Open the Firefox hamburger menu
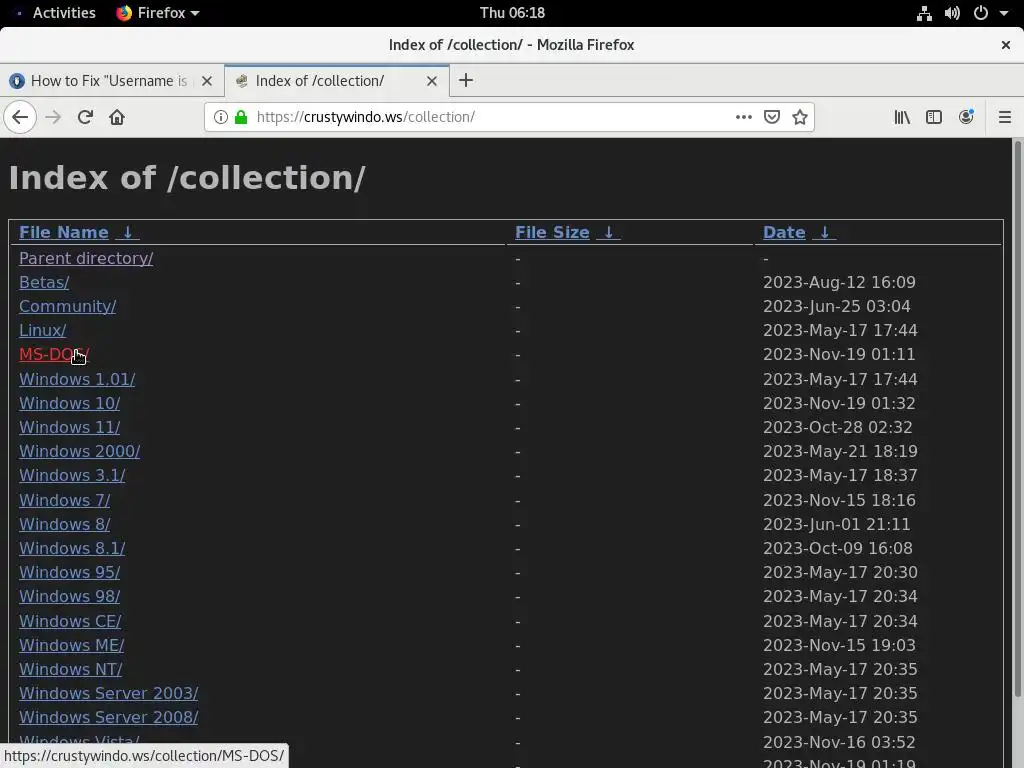Viewport: 1024px width, 768px height. click(x=1004, y=117)
